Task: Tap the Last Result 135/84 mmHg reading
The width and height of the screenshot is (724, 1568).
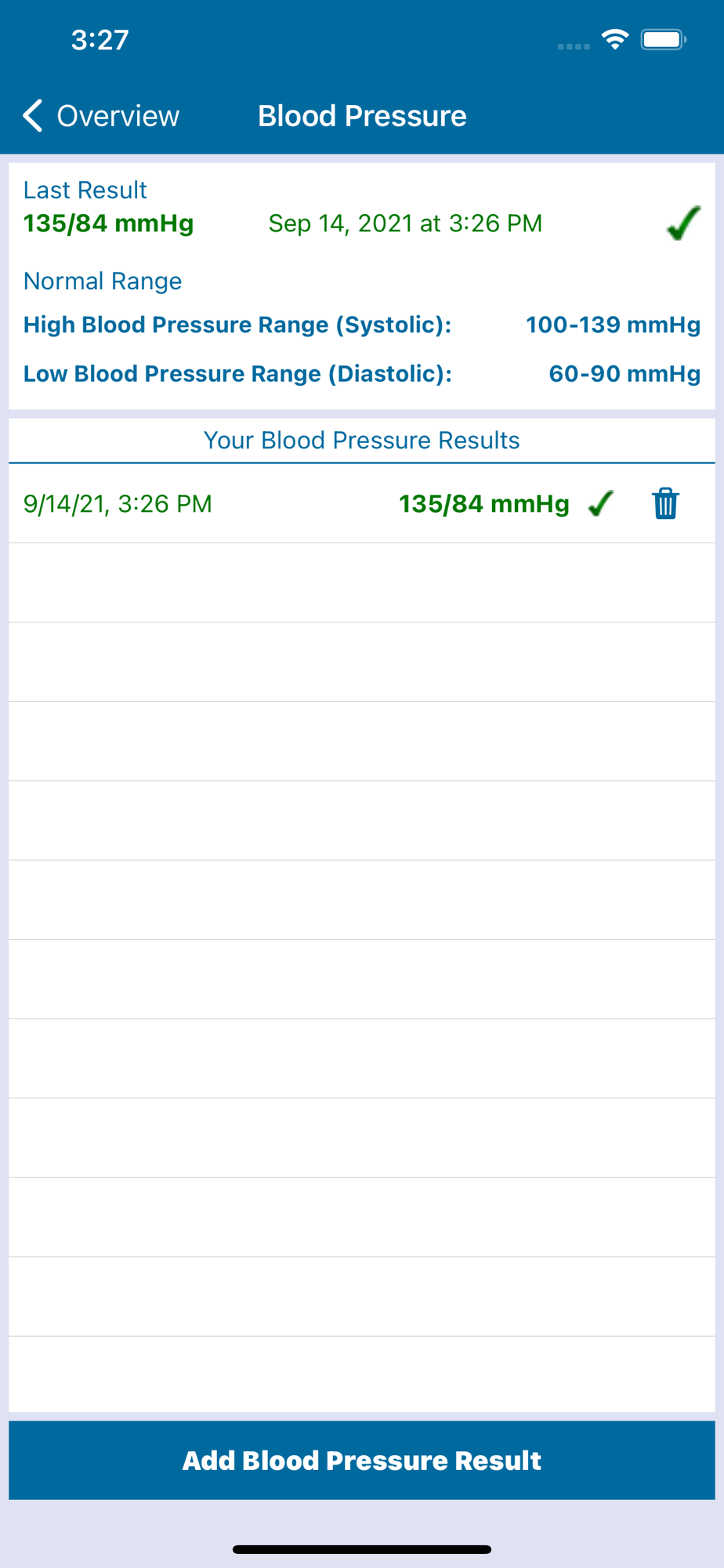Action: tap(108, 223)
